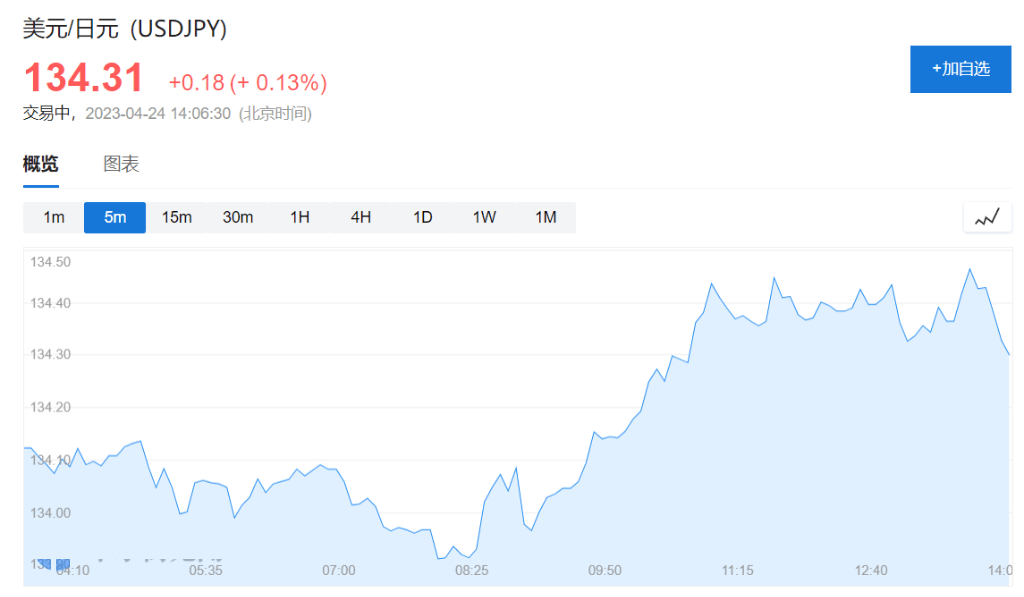Choose the 30m interval
The image size is (1024, 597).
(238, 218)
